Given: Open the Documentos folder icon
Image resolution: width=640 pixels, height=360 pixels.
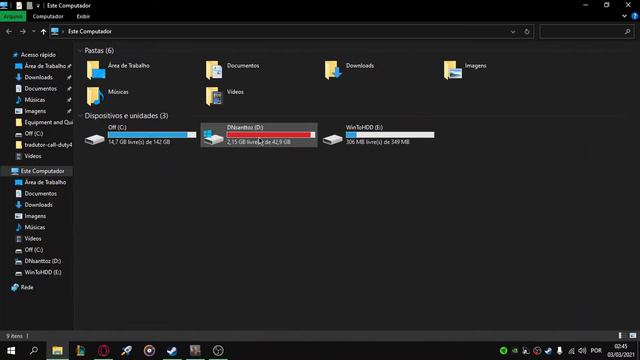Looking at the screenshot, I should (214, 70).
